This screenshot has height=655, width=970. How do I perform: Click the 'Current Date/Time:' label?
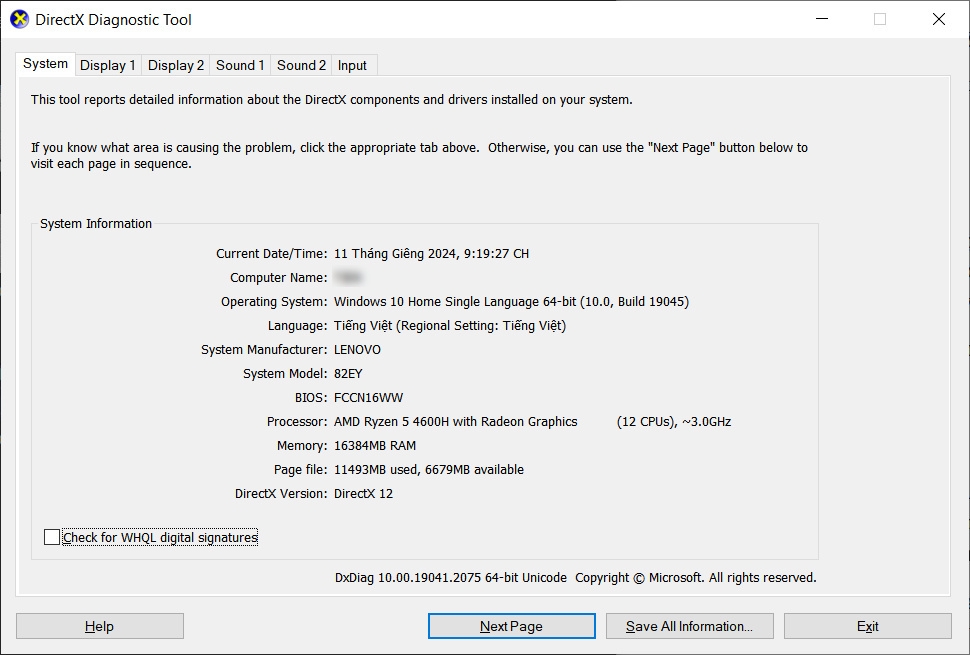tap(272, 254)
